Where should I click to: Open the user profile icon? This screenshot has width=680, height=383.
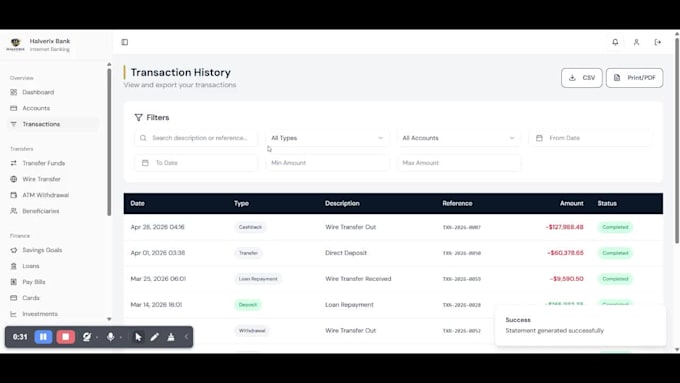(x=636, y=42)
